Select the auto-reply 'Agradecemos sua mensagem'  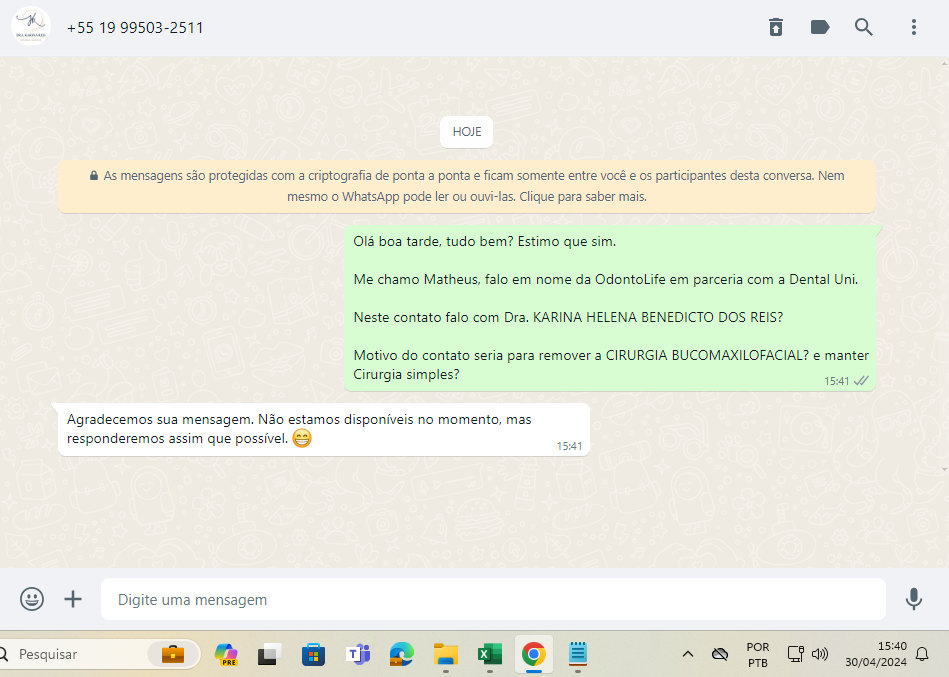[x=324, y=429]
